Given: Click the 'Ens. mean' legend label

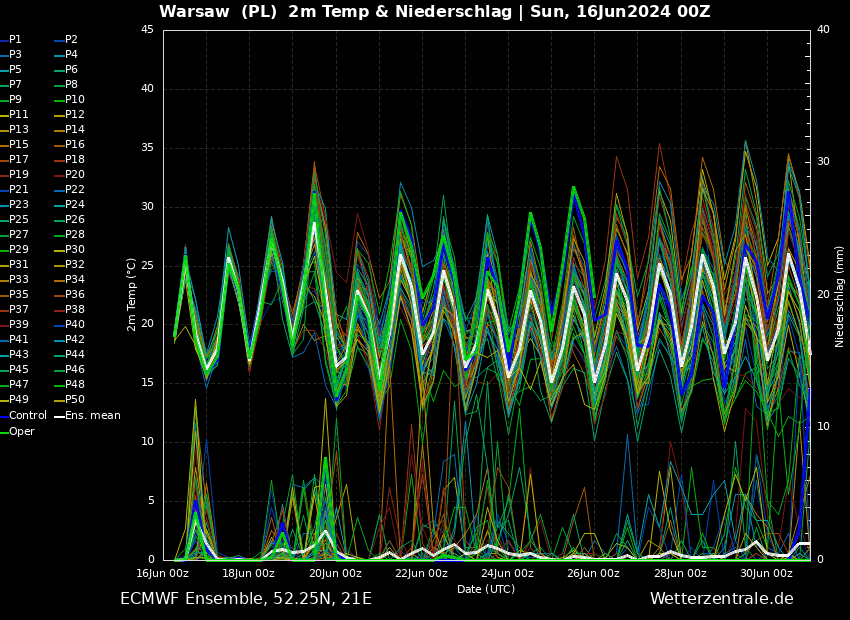Looking at the screenshot, I should pyautogui.click(x=93, y=416).
